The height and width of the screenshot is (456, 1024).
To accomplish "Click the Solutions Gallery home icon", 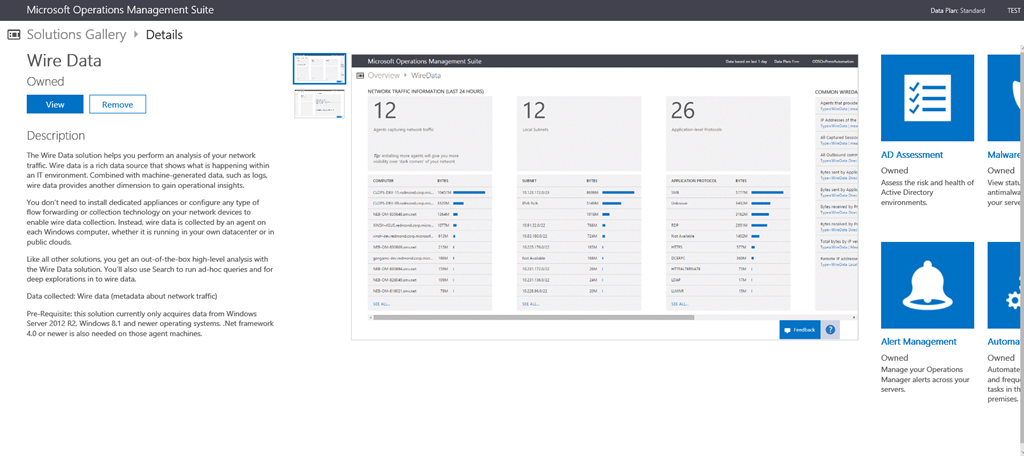I will click(x=14, y=35).
